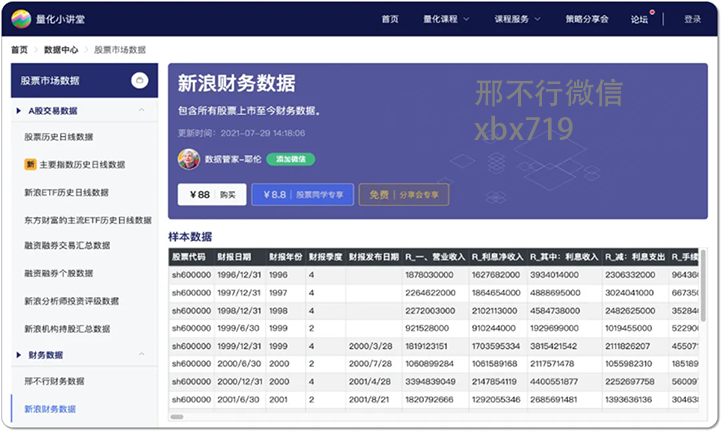Click the 财报年份 column header
Screen dimensions: 722x432
pos(285,257)
